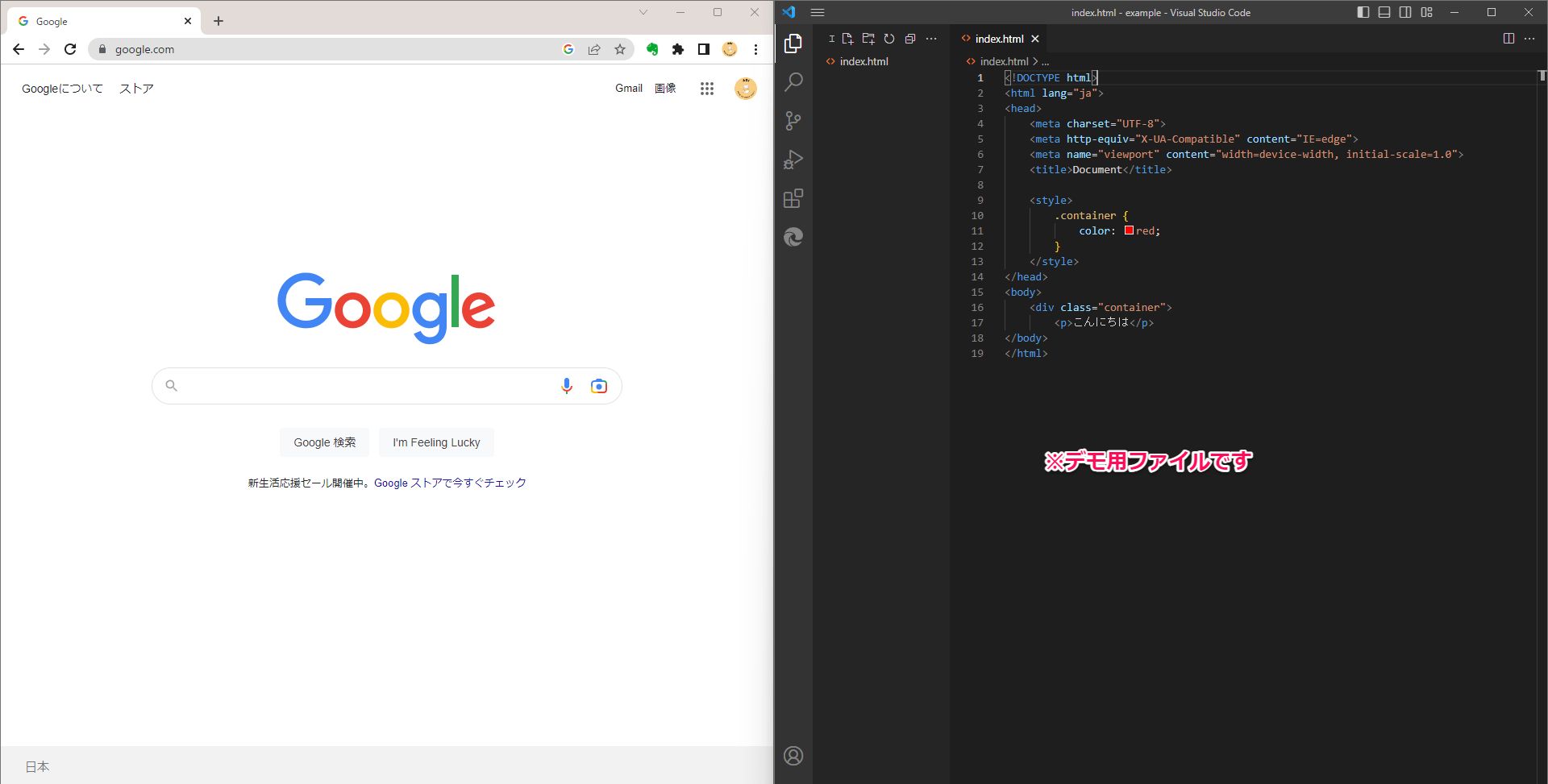
Task: Select the index.html editor tab
Action: coord(999,39)
